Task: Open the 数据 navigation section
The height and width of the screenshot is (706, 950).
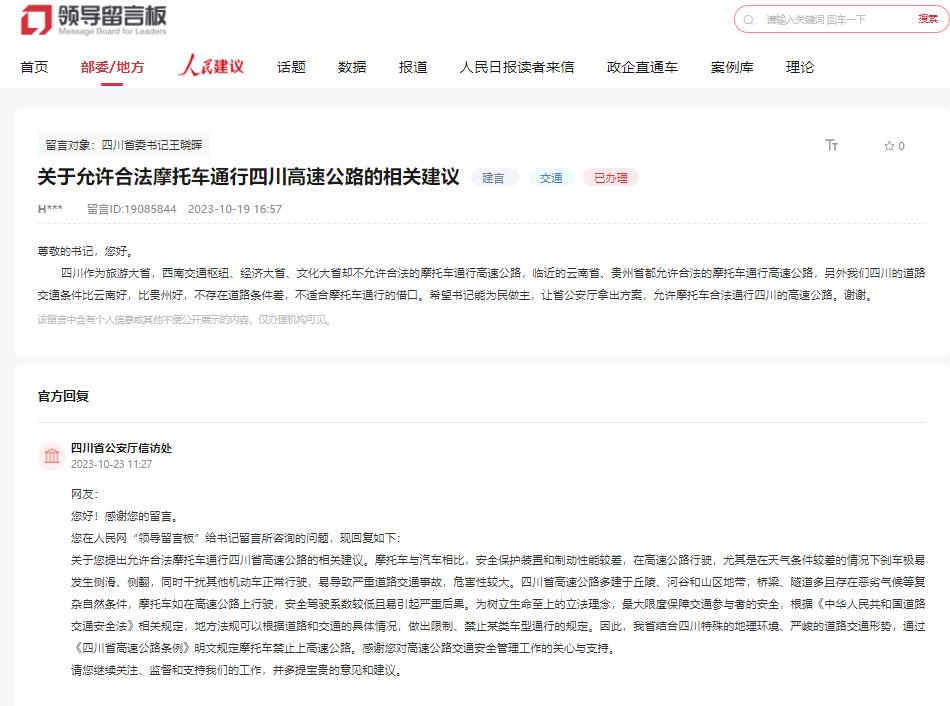Action: (352, 67)
